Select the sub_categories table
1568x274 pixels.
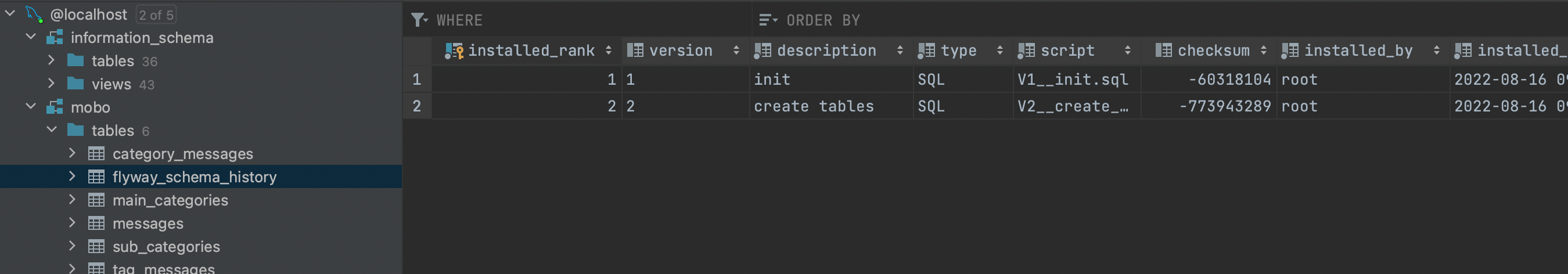(x=166, y=246)
